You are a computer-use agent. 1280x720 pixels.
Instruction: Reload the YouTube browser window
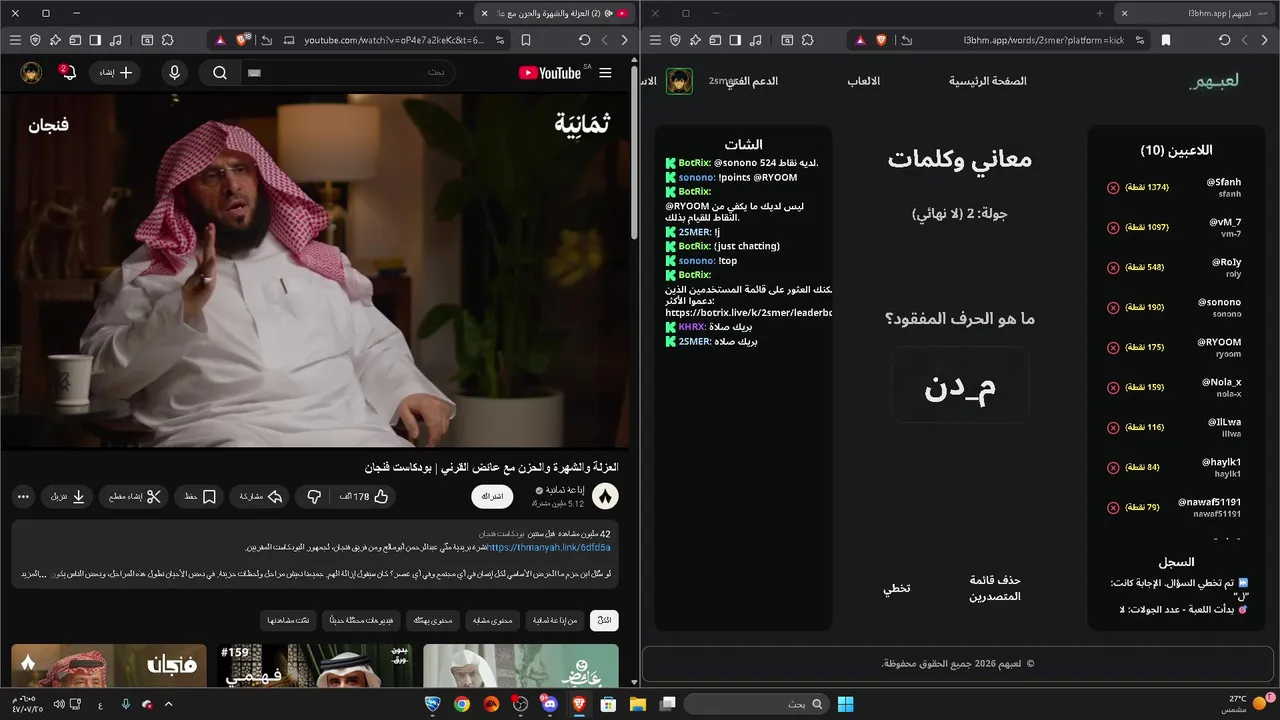(585, 40)
